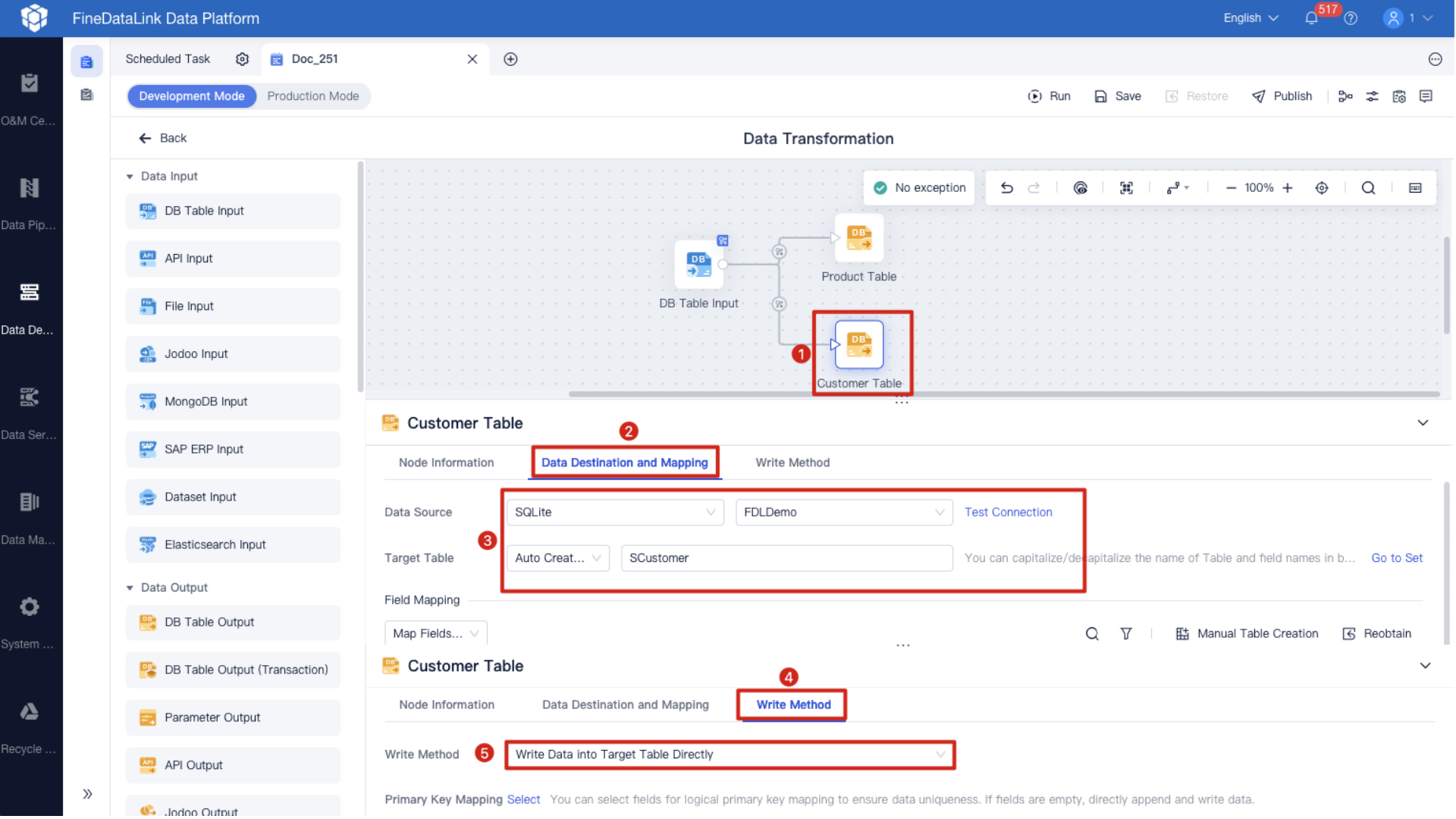Click the SCustomer target table field
The width and height of the screenshot is (1456, 819).
[x=786, y=558]
